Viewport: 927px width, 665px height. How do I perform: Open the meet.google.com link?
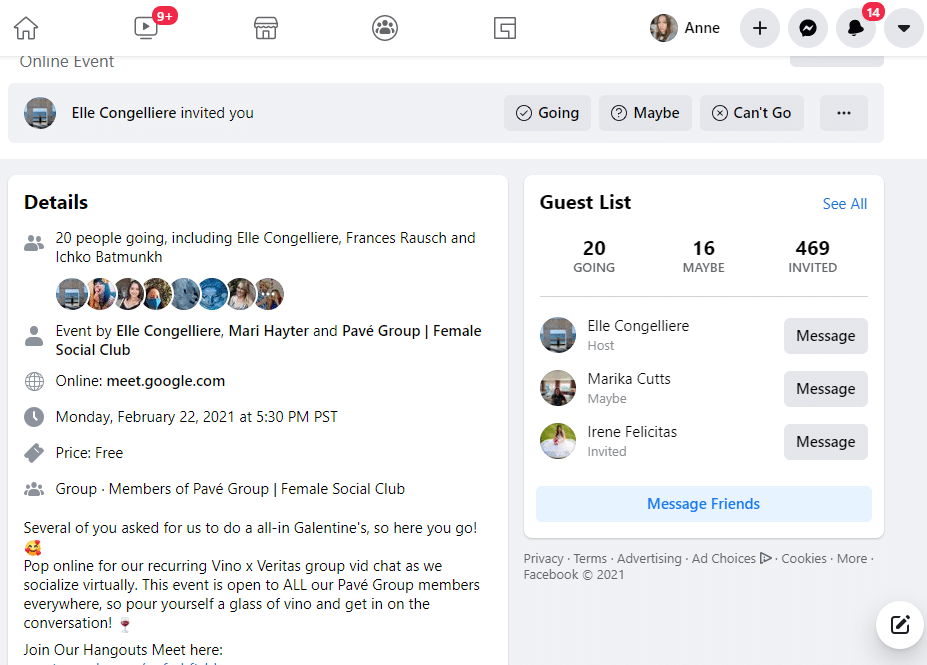pyautogui.click(x=165, y=381)
